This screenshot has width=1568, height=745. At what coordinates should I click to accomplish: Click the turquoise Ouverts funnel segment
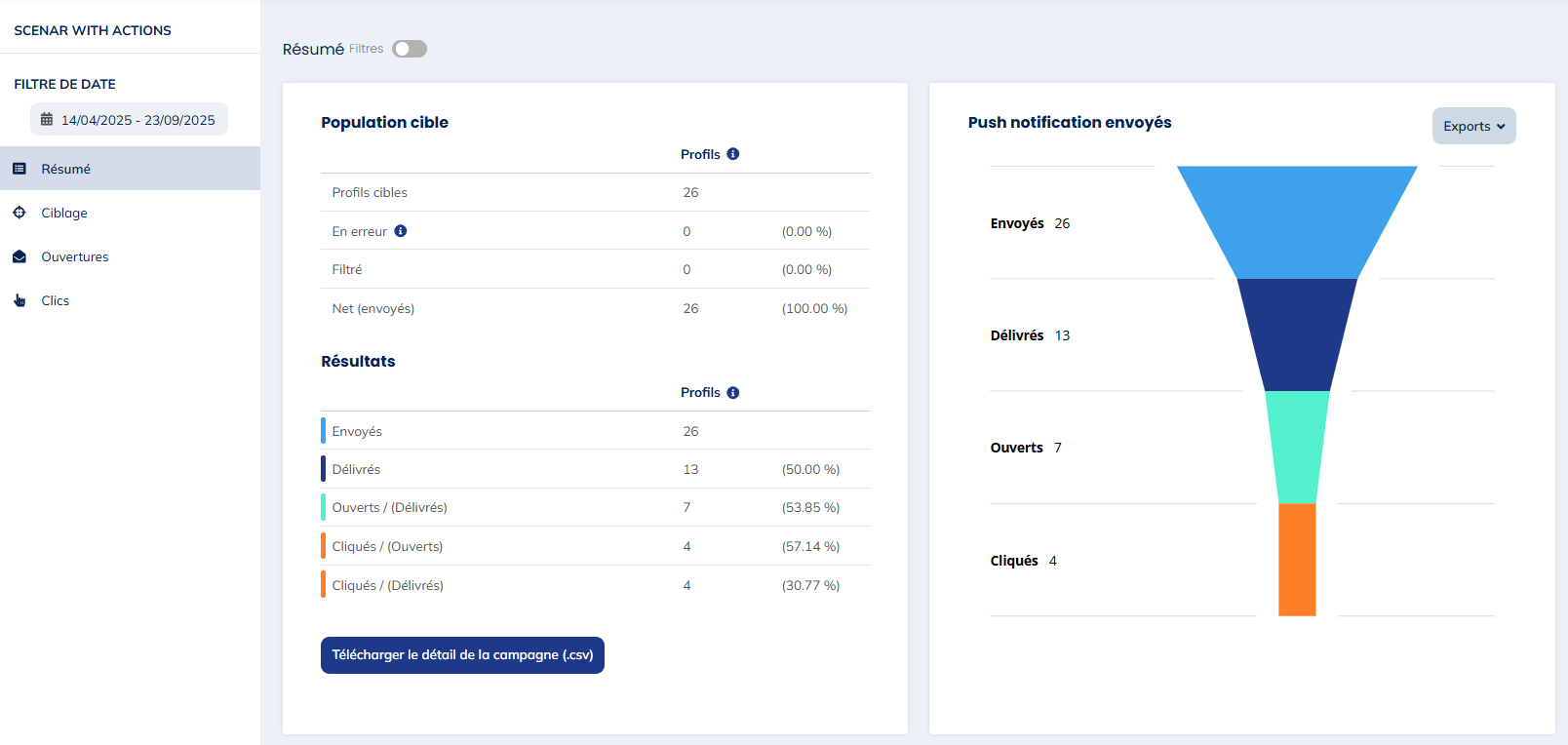point(1297,447)
